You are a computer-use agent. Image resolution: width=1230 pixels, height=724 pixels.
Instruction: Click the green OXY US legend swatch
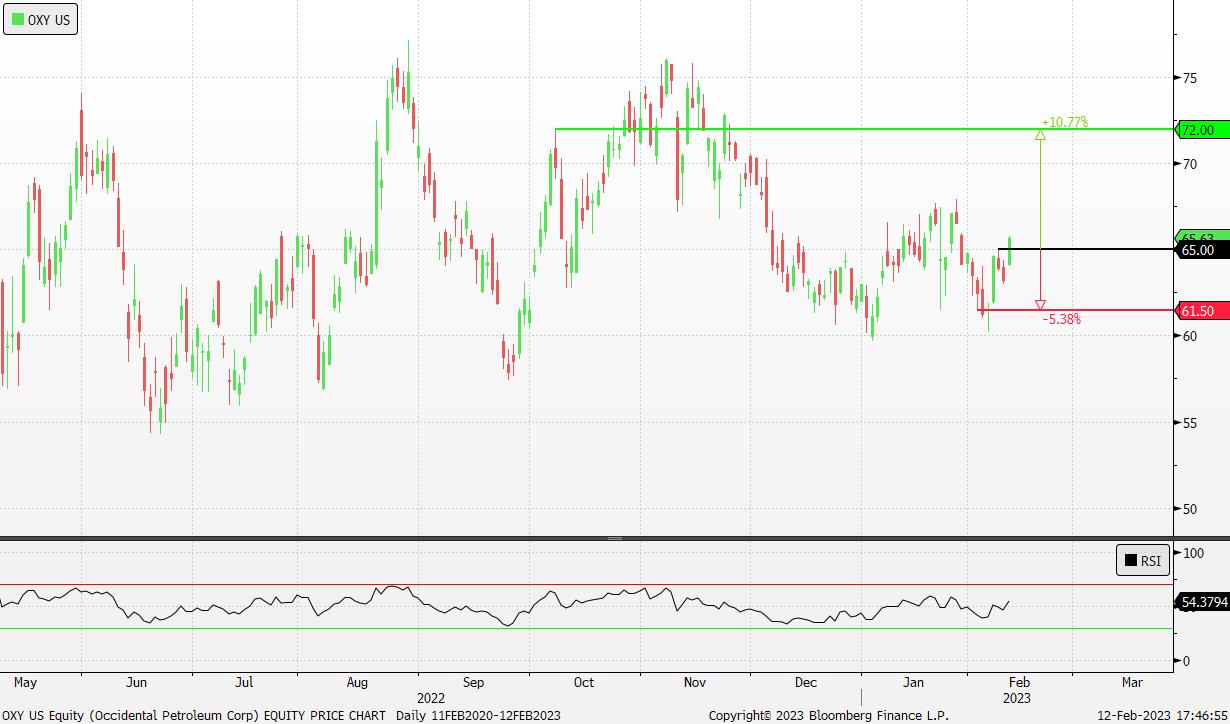point(17,20)
